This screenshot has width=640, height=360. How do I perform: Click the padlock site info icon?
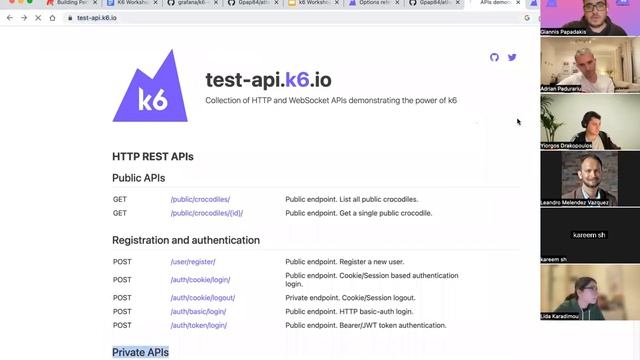(70, 18)
